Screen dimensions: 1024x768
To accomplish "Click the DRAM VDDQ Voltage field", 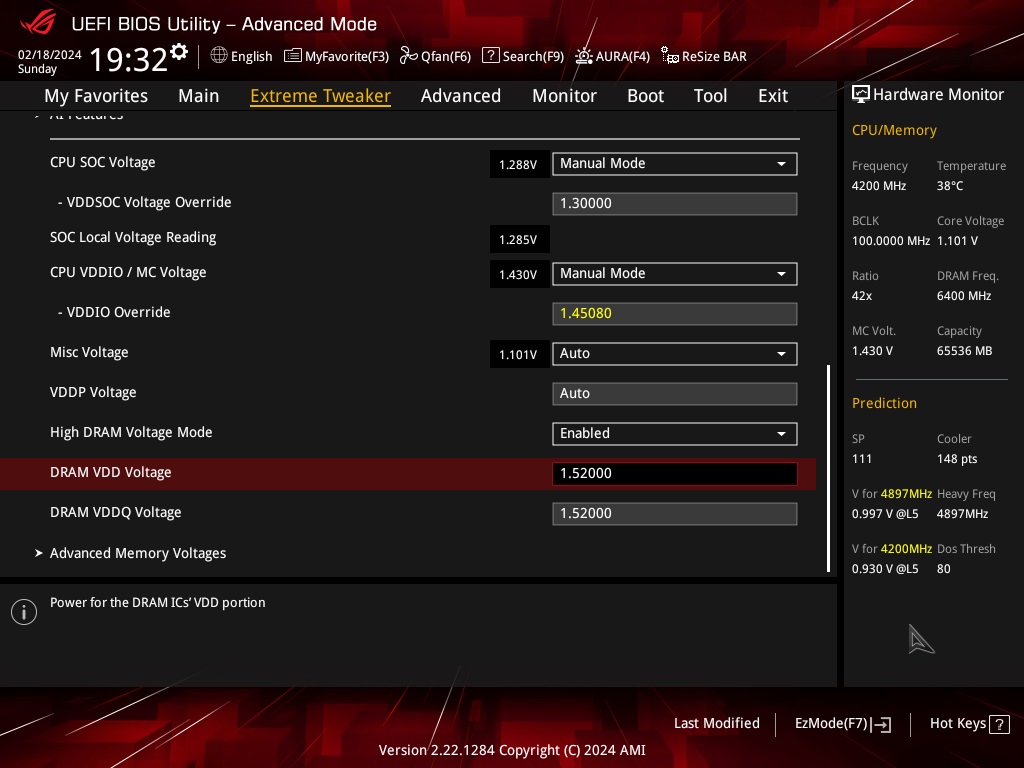I will (x=675, y=513).
